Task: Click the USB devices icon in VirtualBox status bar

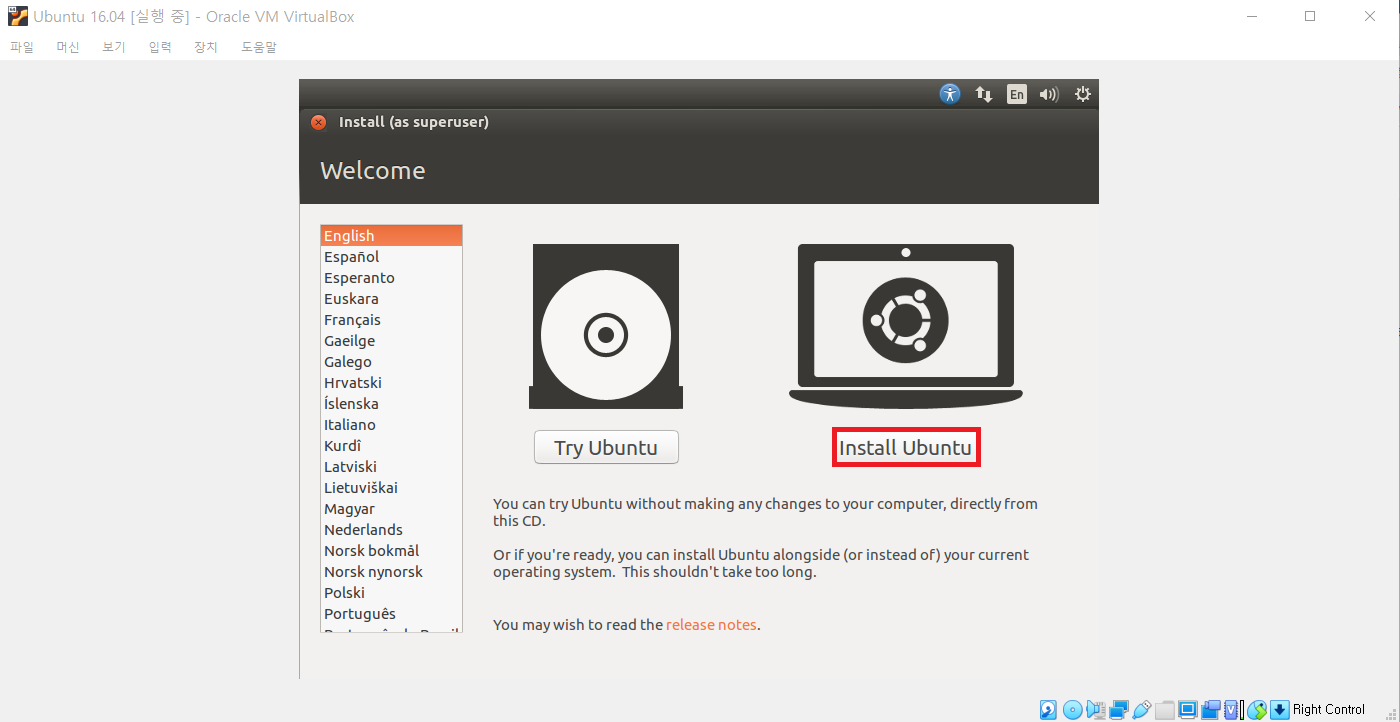Action: 1142,710
